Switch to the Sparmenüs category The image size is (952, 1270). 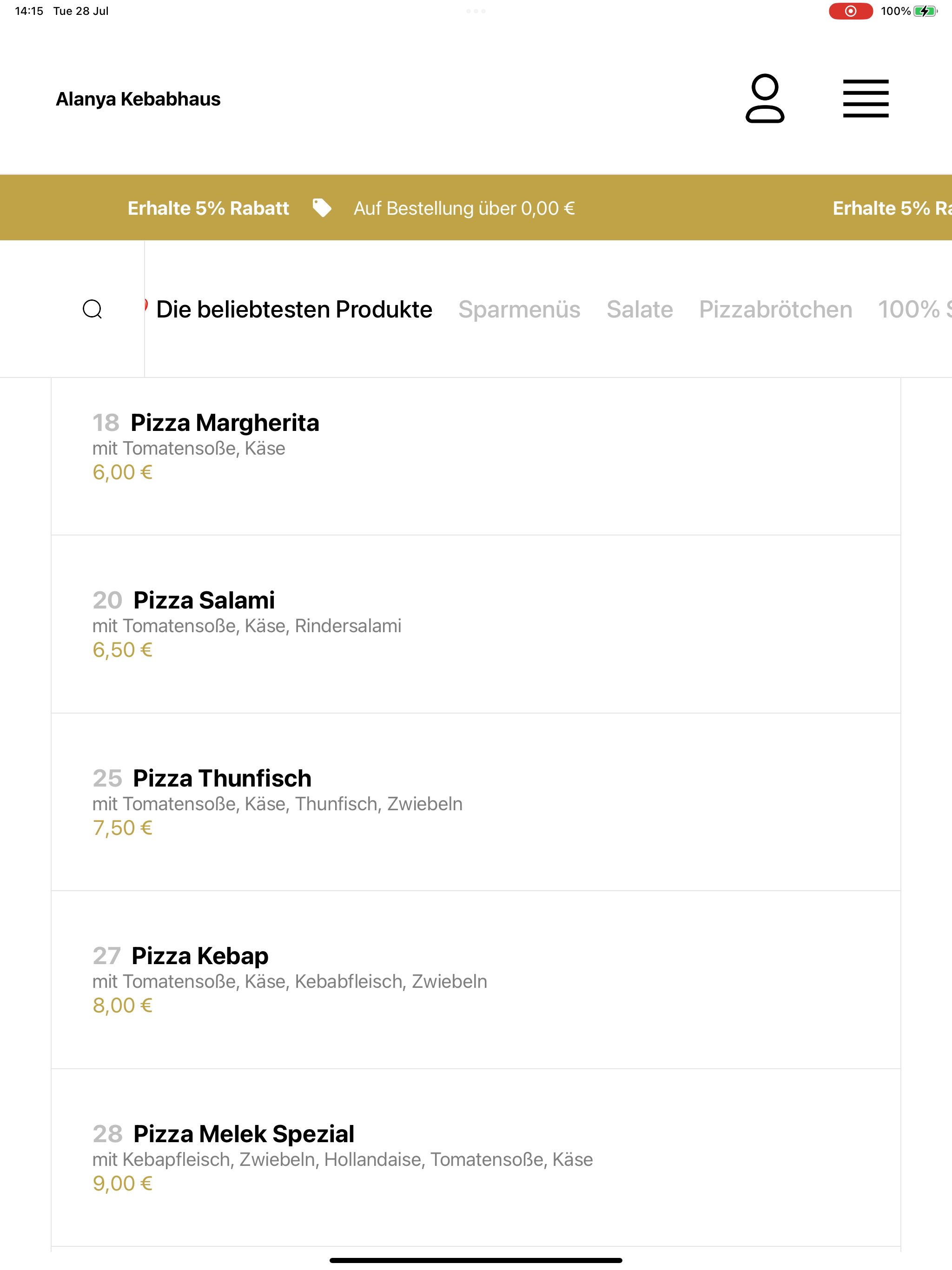[x=519, y=309]
